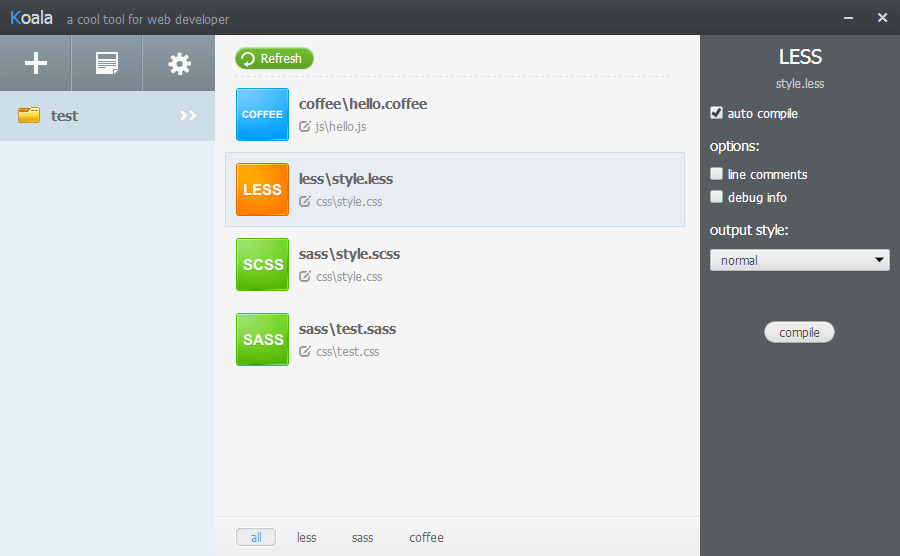Open the output style dropdown
900x556 pixels.
(x=799, y=260)
